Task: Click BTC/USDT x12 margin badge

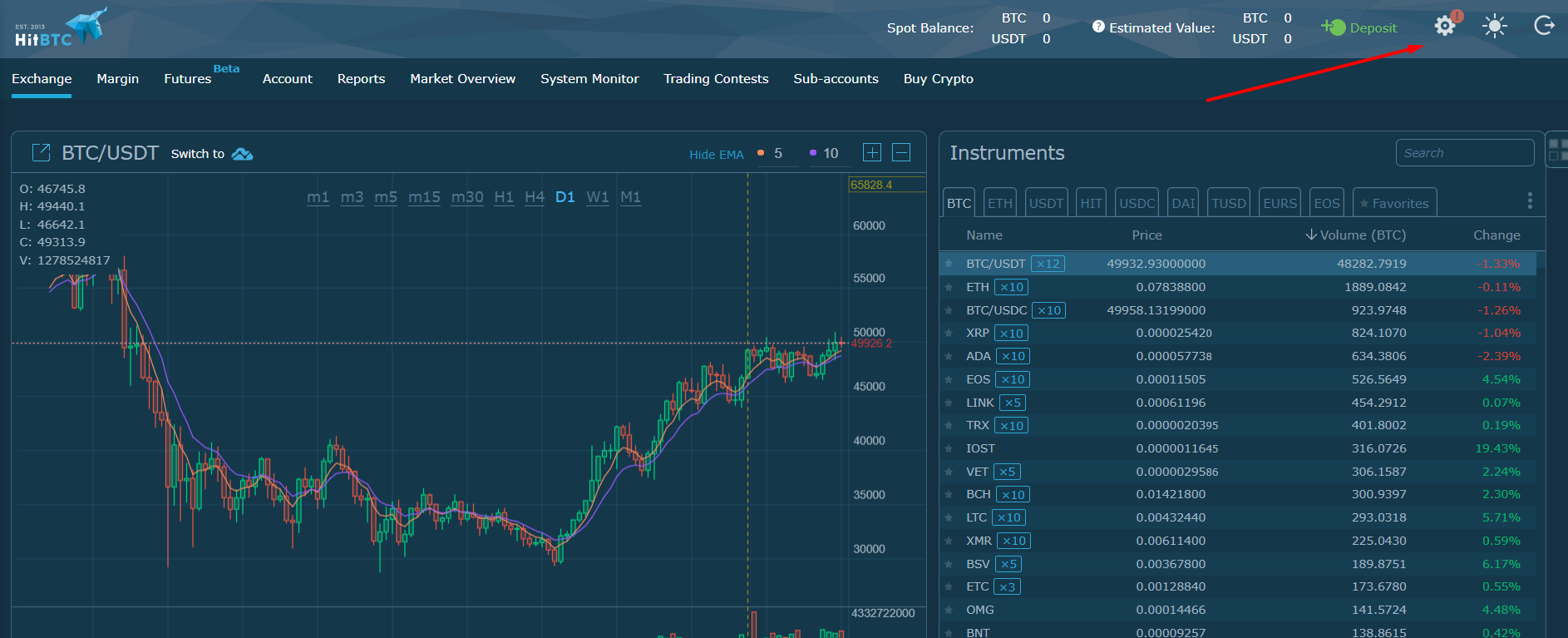Action: point(1048,264)
